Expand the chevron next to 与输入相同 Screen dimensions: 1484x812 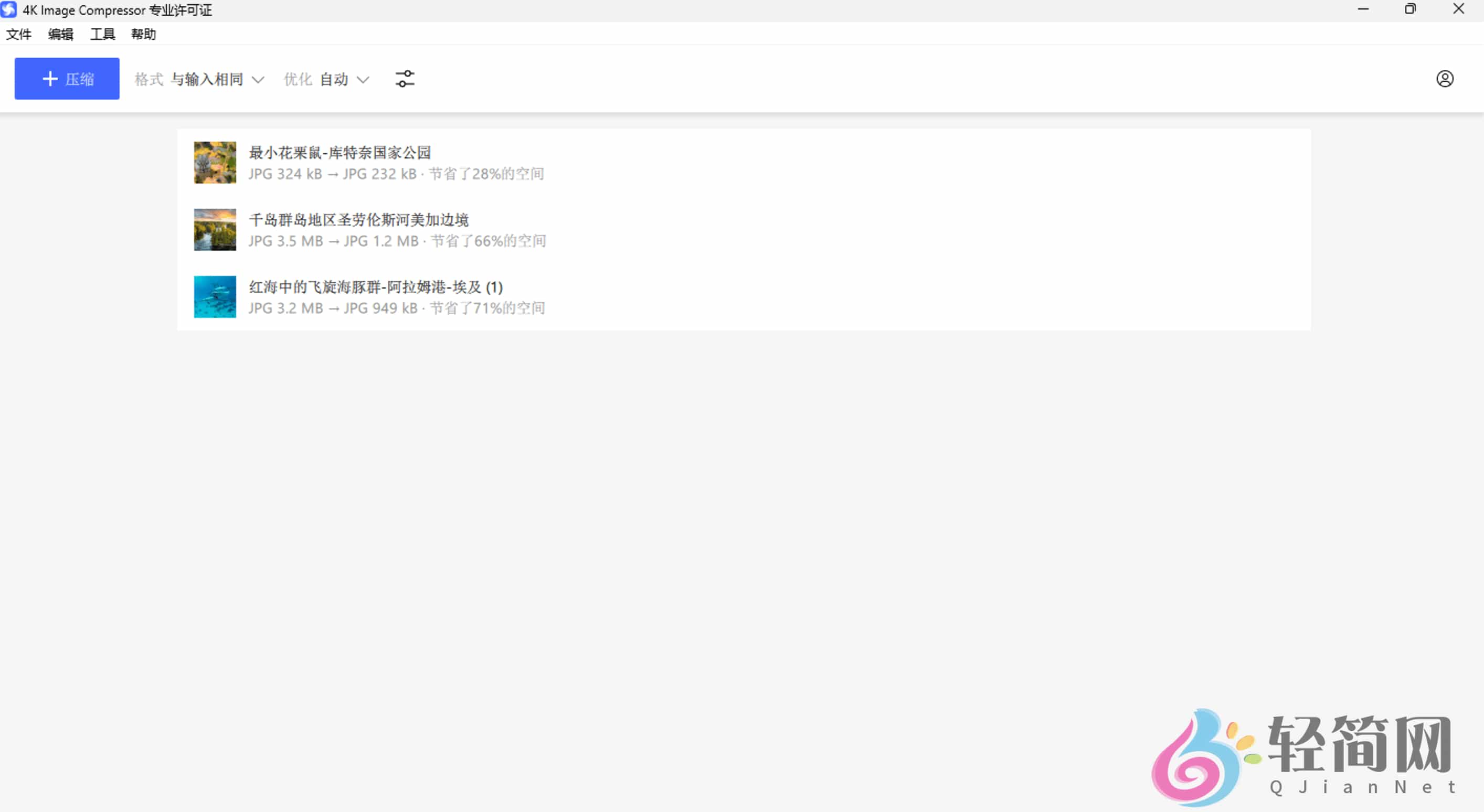[x=259, y=80]
